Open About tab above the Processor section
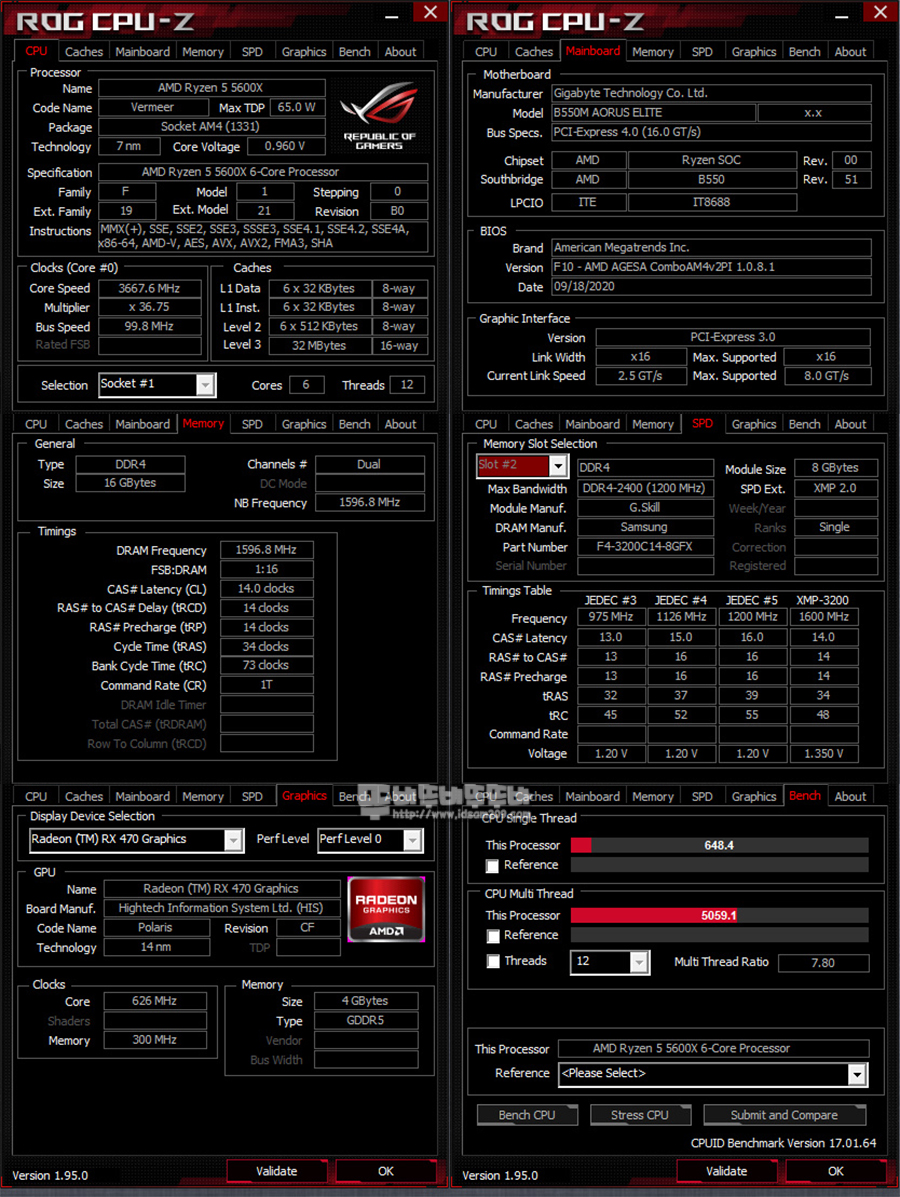The height and width of the screenshot is (1197, 900). pyautogui.click(x=400, y=52)
